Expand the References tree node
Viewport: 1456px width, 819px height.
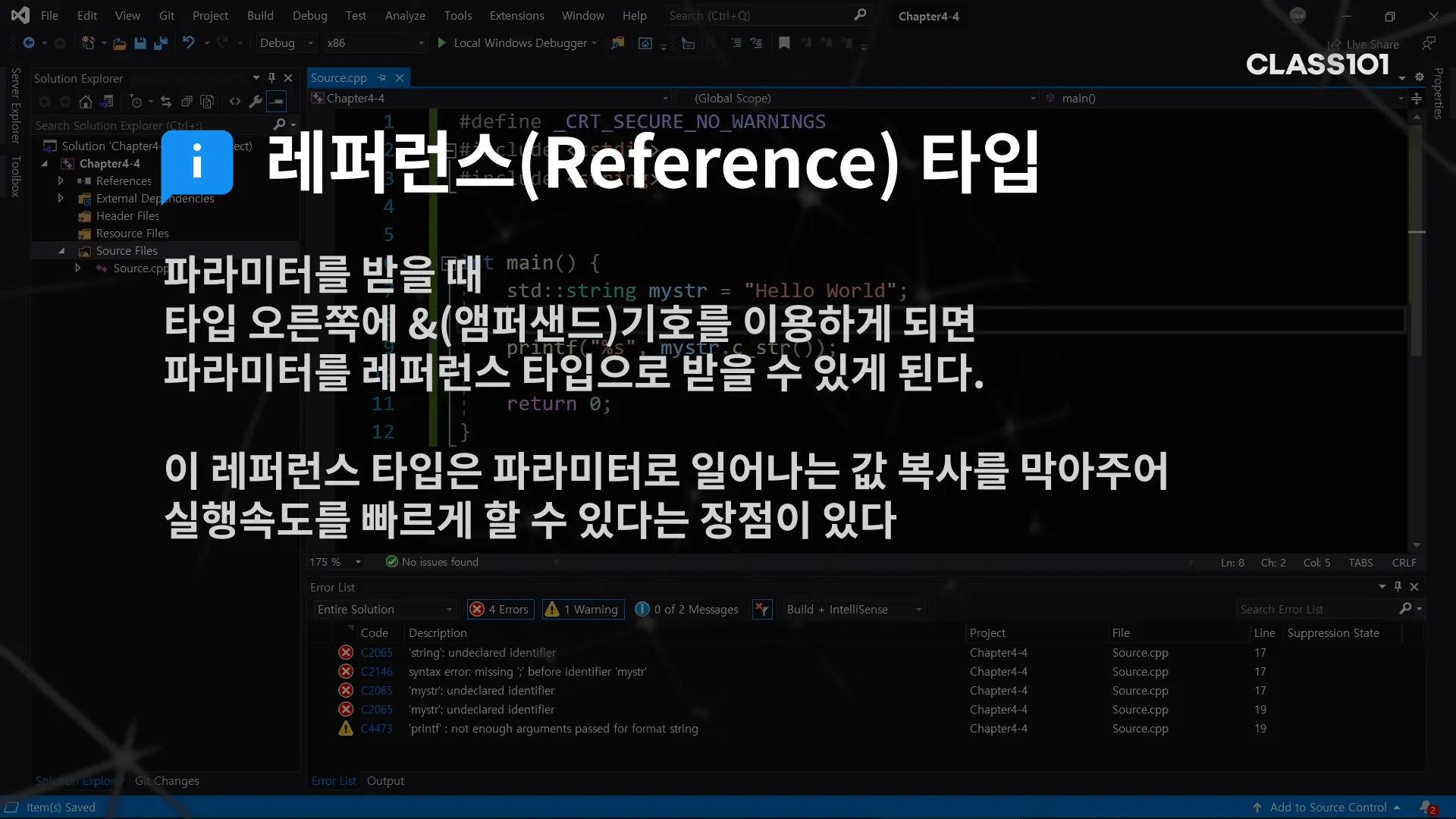tap(61, 180)
